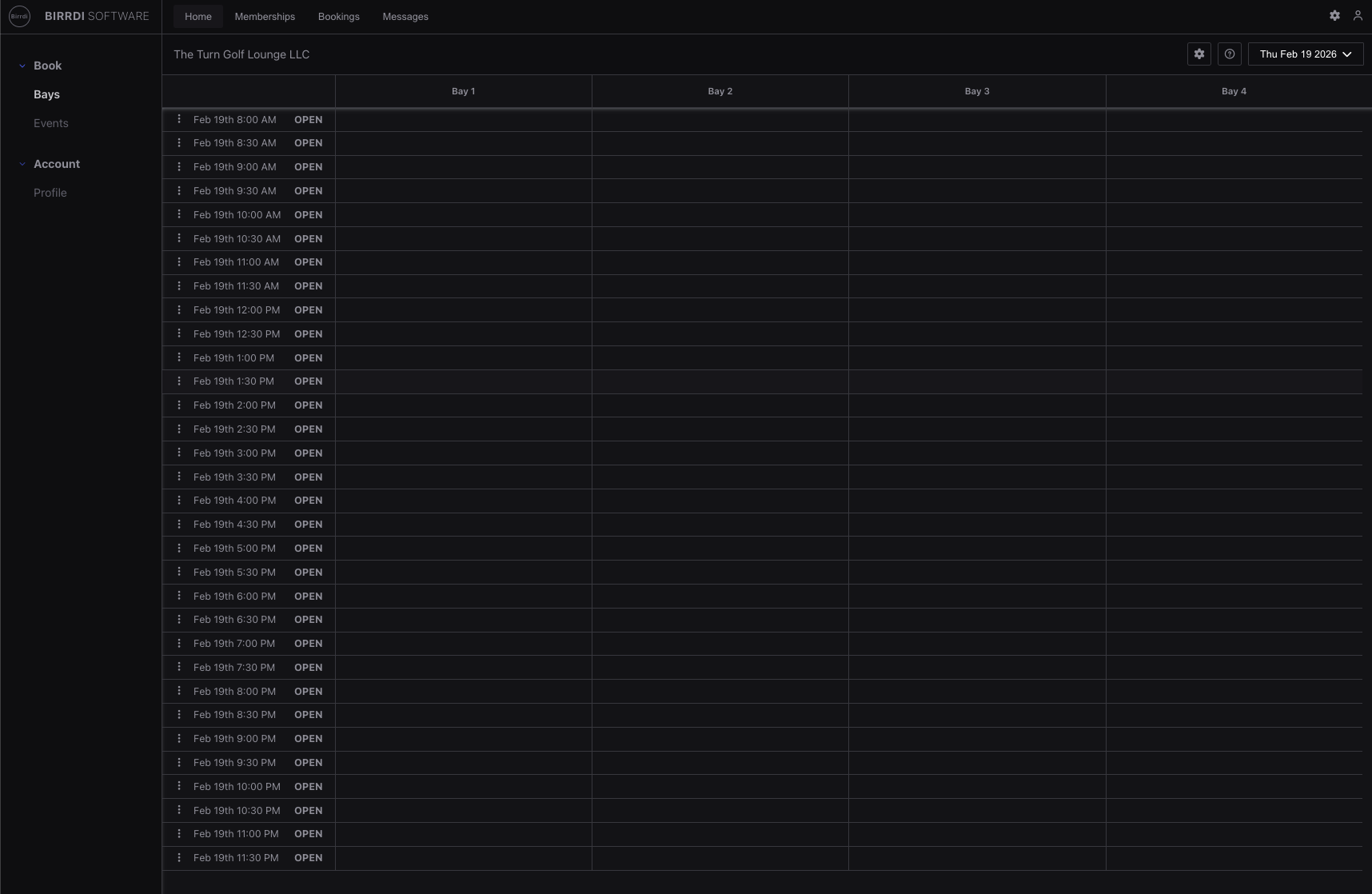This screenshot has height=894, width=1372.
Task: Switch to the Memberships tab
Action: pos(265,17)
